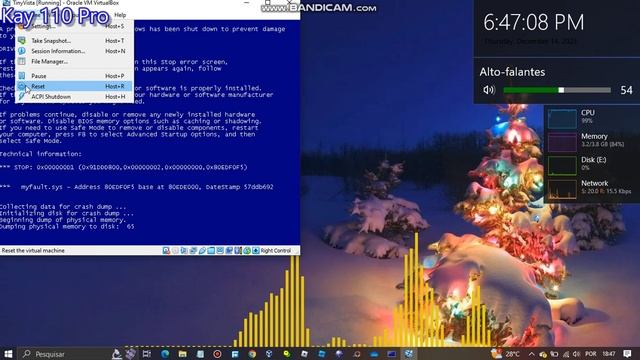
Task: Open VirtualBox Manager cube icon on taskbar
Action: (269, 354)
